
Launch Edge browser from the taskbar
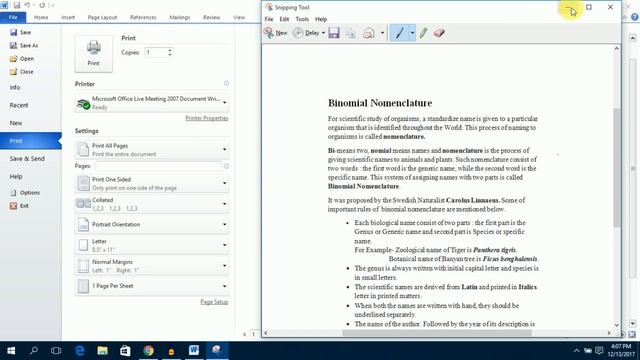tap(80, 351)
